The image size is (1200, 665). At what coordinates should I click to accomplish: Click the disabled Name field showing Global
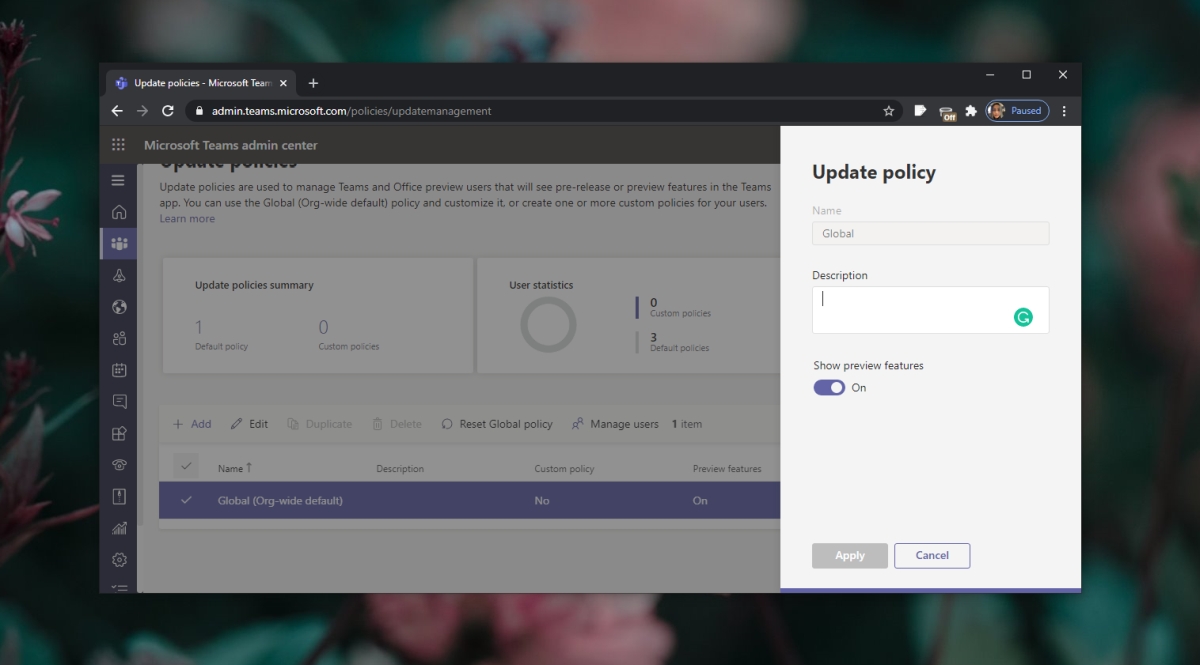pos(930,233)
